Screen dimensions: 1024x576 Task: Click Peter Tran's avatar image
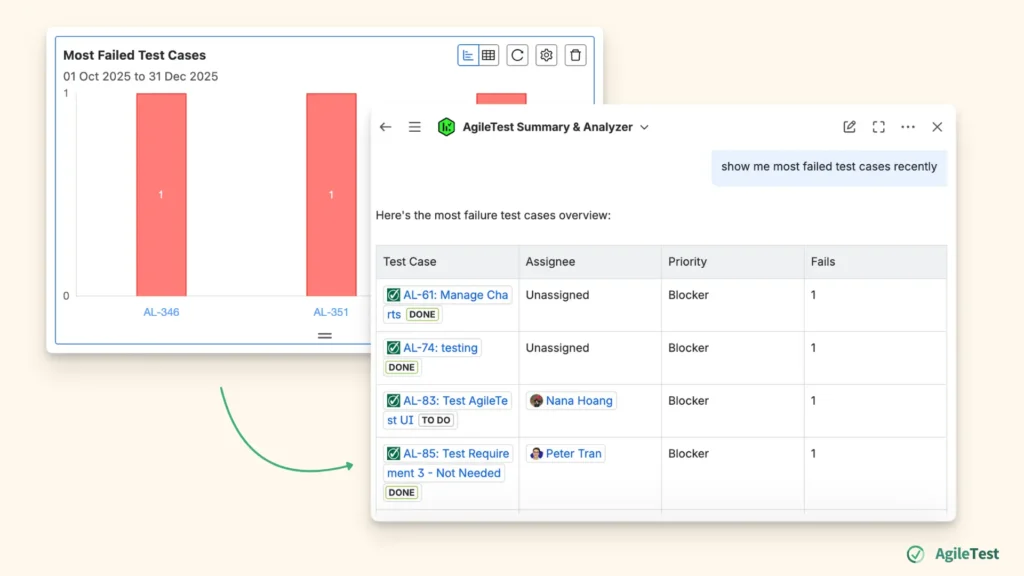(536, 454)
